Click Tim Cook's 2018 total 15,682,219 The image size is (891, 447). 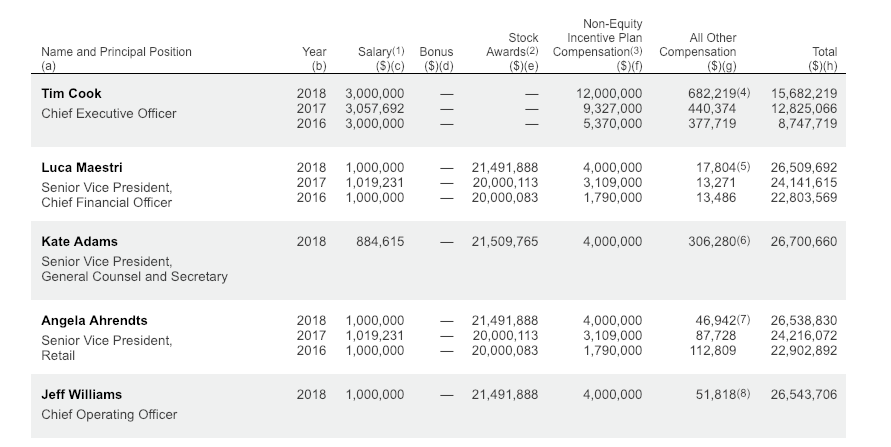[x=804, y=94]
